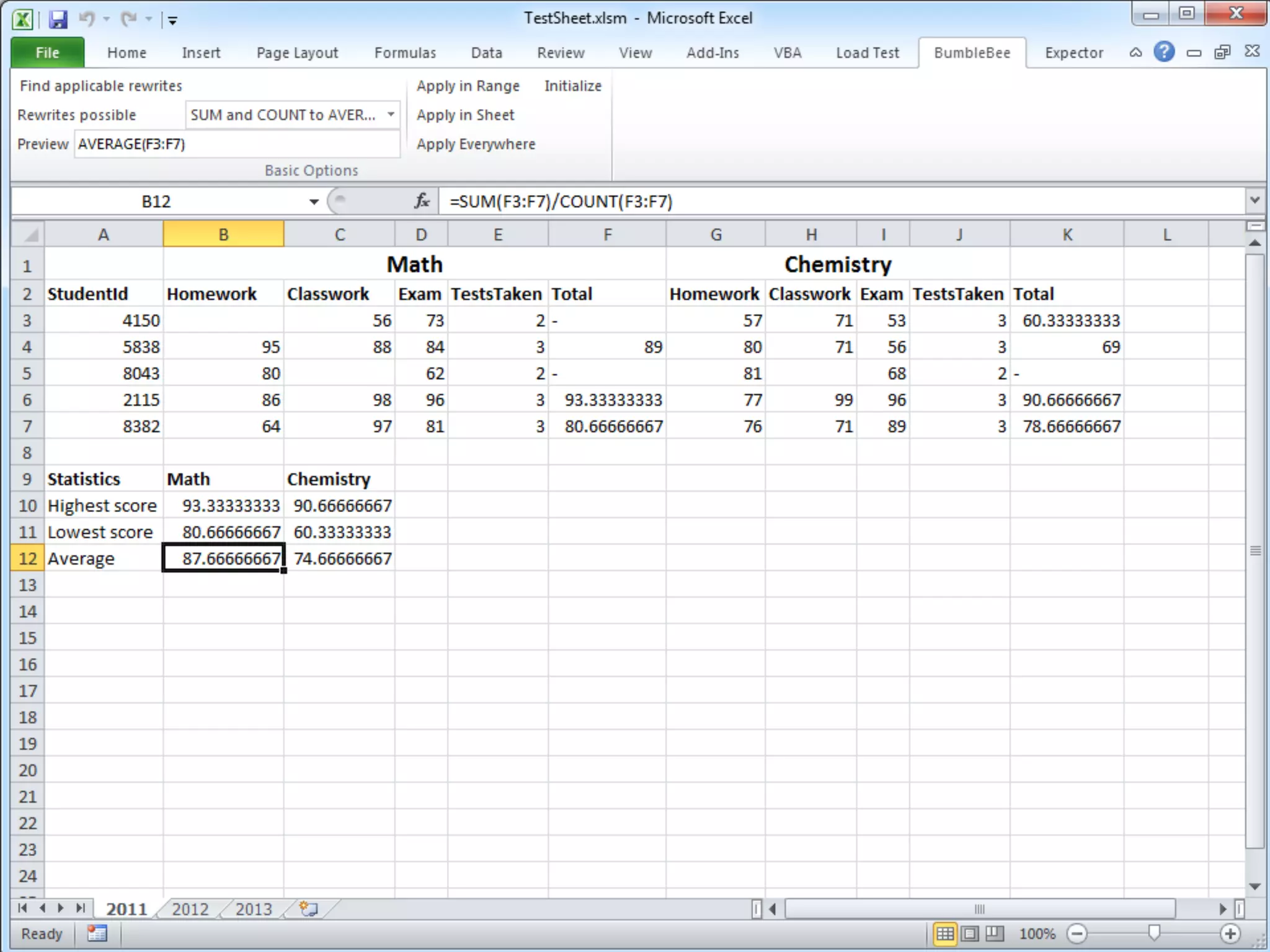Click the Undo arrow icon
Viewport: 1270px width, 952px height.
click(x=86, y=19)
